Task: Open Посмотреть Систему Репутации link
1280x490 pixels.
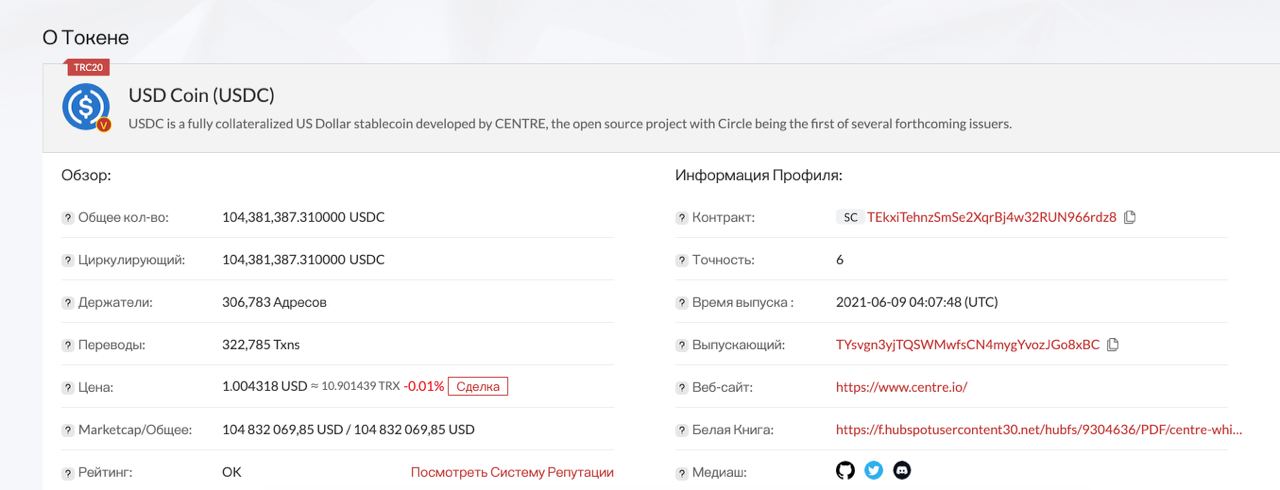Action: coord(512,472)
